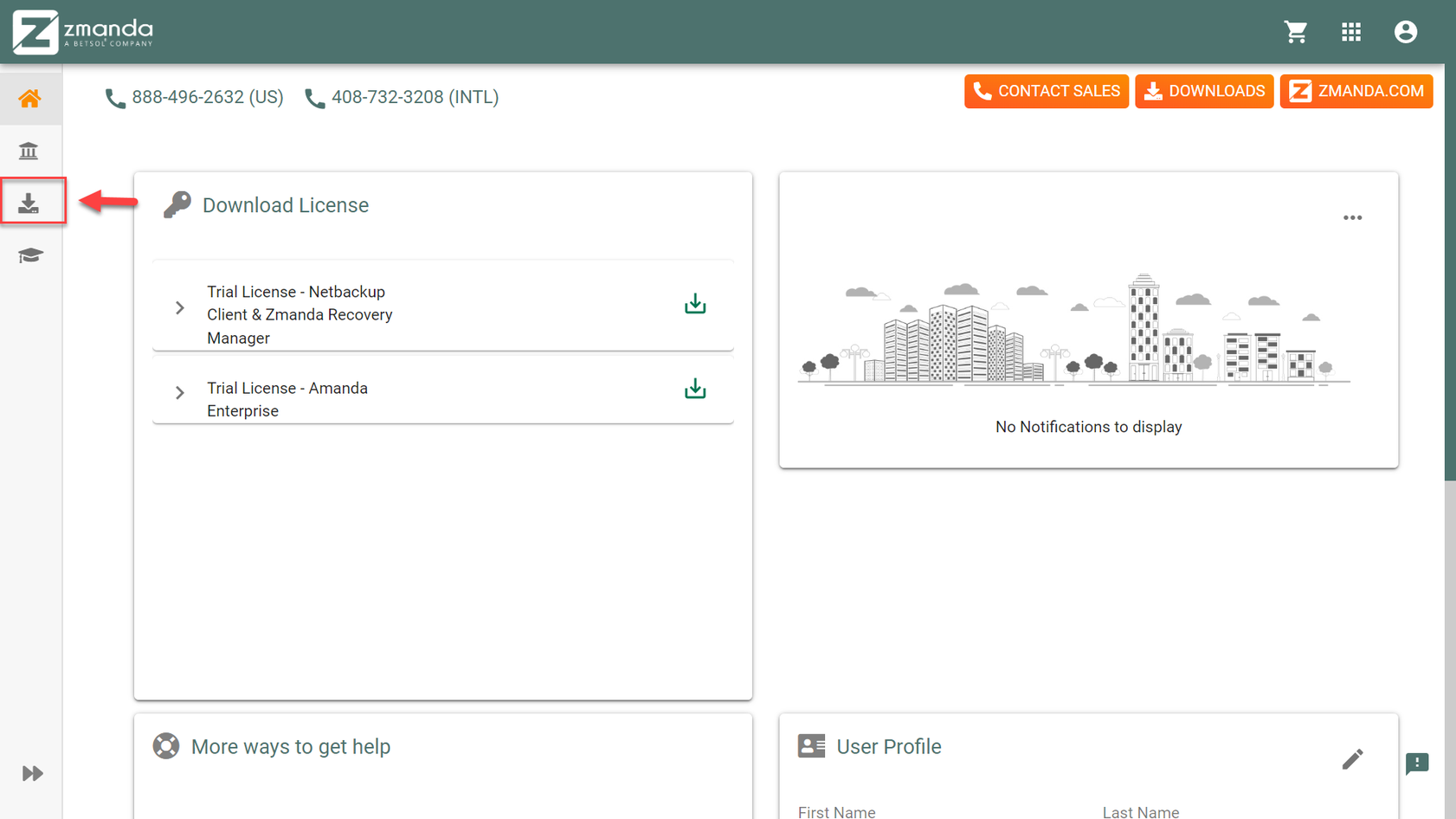This screenshot has width=1456, height=819.
Task: Click the More ways to get help heading
Action: pyautogui.click(x=291, y=746)
